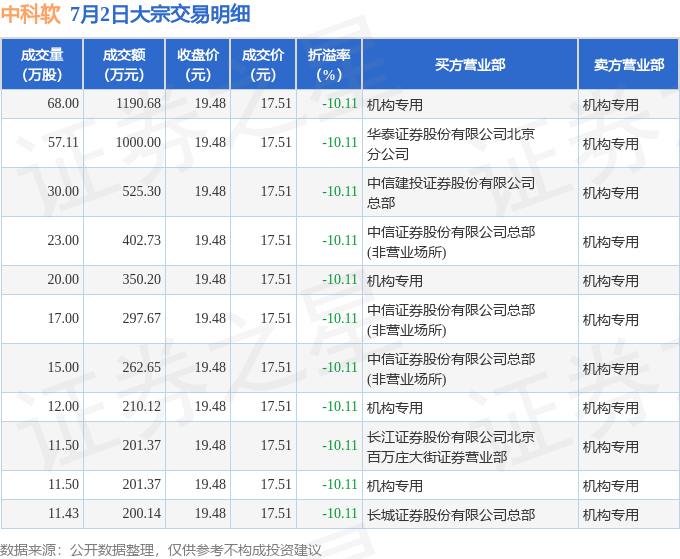The image size is (680, 559).
Task: Select the 卖方营业部 column header
Action: click(629, 65)
